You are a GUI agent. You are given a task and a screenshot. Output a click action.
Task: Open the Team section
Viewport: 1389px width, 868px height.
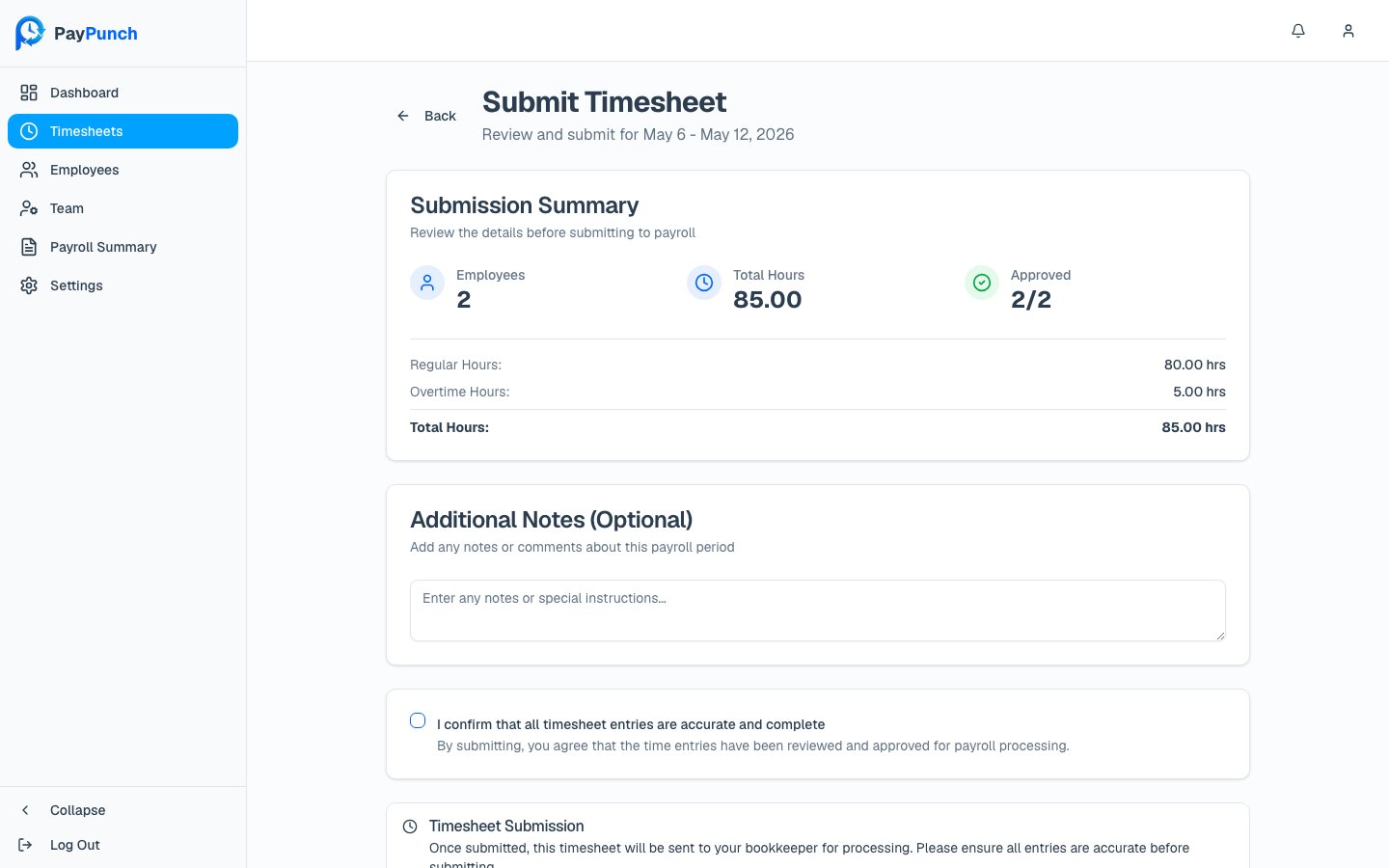click(x=123, y=208)
